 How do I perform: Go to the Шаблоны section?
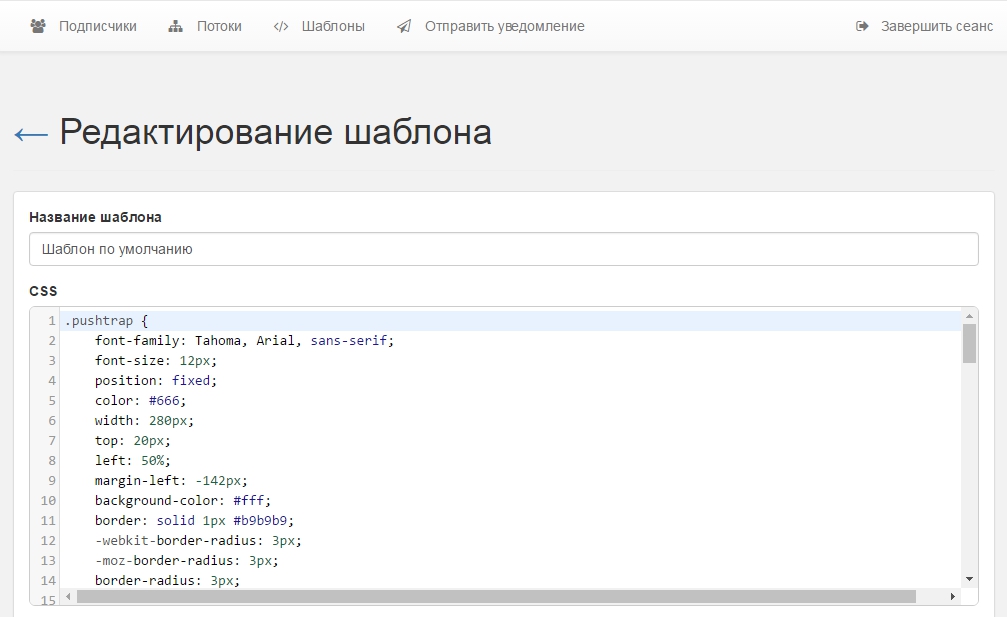point(333,27)
